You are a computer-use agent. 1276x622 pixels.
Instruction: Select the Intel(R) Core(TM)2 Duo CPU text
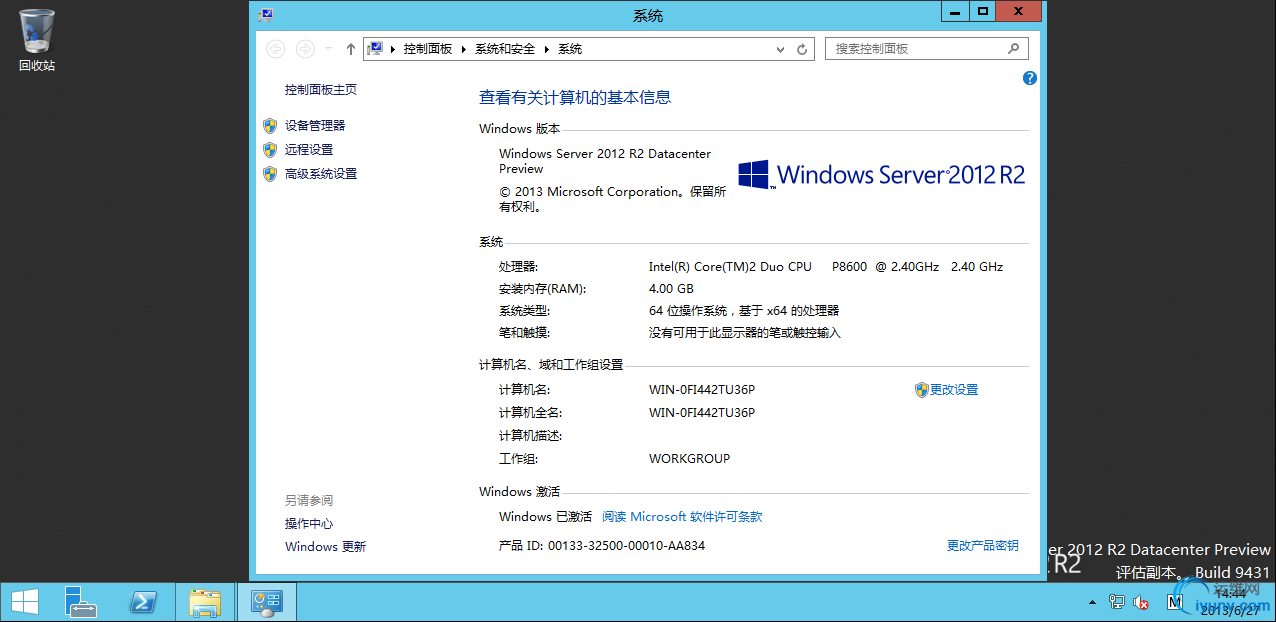(x=731, y=267)
